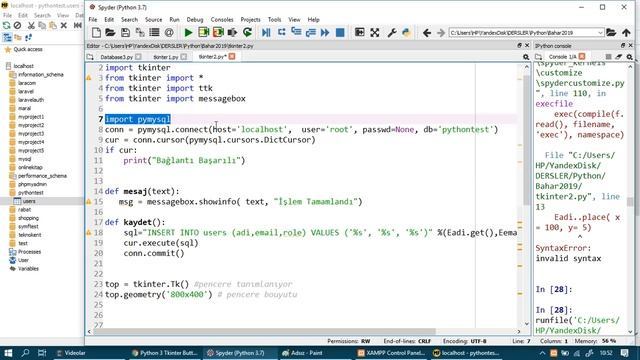Switch to Database3.py tab
This screenshot has height=360, width=640.
[116, 57]
